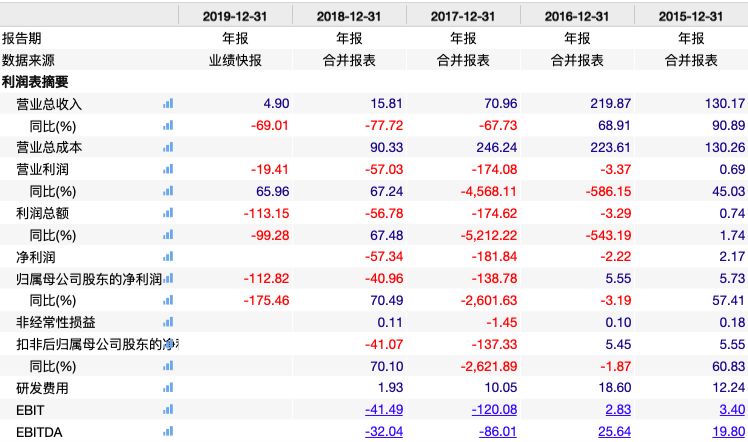This screenshot has height=442, width=748.
Task: Open the chart icon for 非经常性损益
Action: click(x=168, y=323)
